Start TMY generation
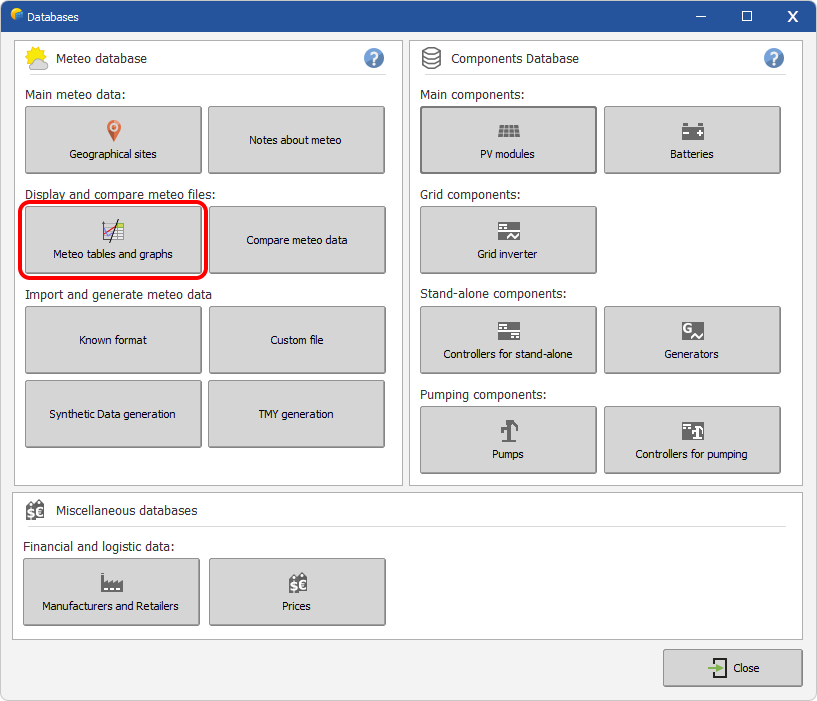The height and width of the screenshot is (701, 817). 296,414
